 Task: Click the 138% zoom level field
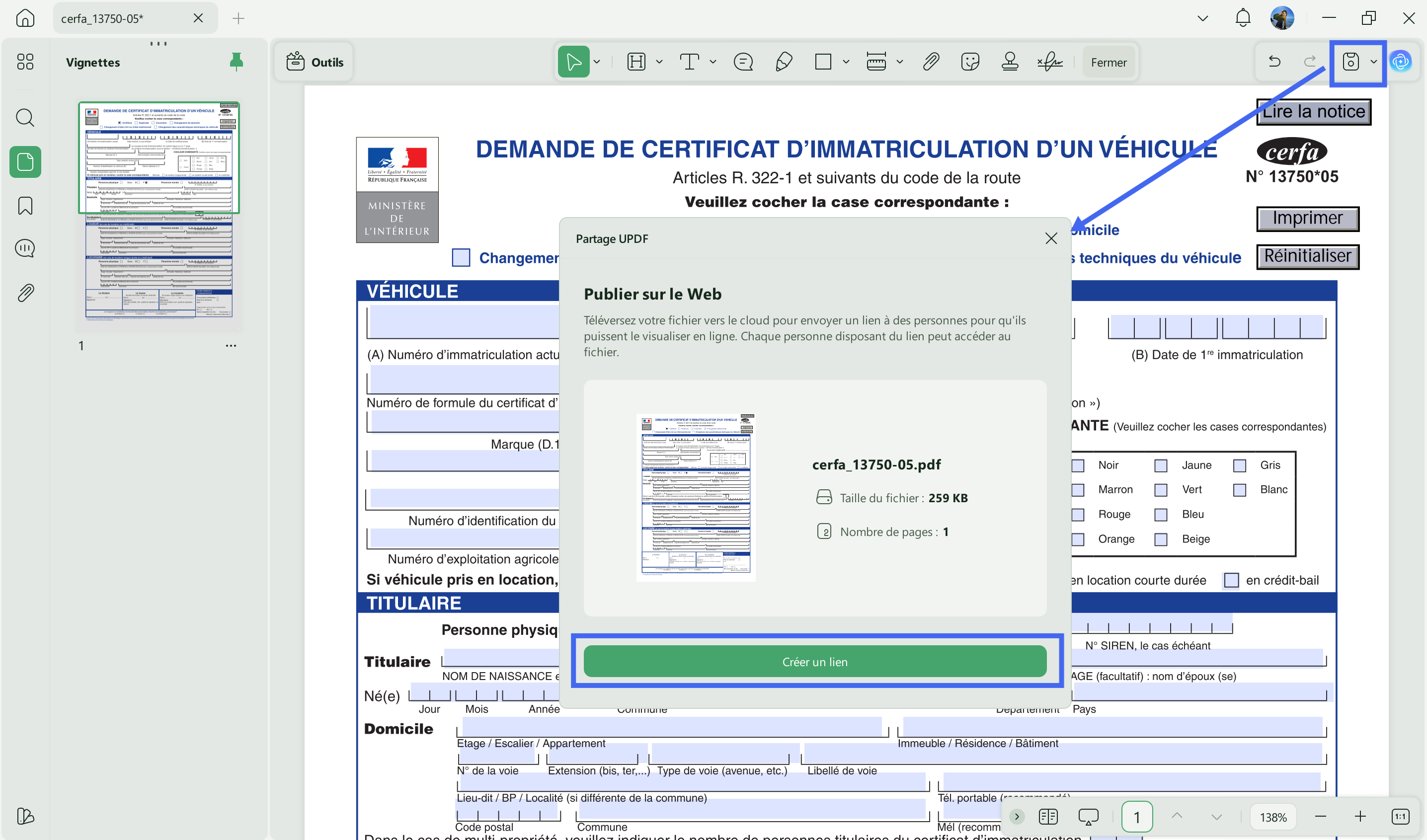click(1273, 817)
